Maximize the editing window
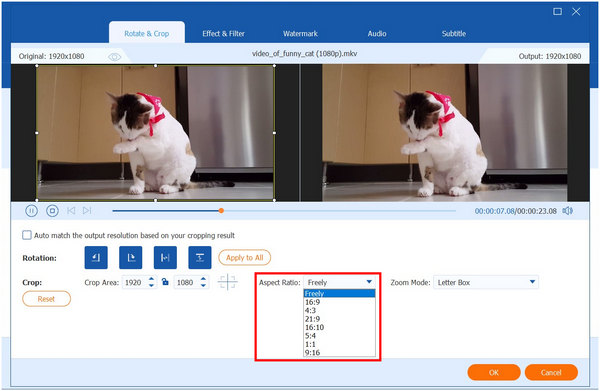The image size is (600, 391). (x=558, y=11)
